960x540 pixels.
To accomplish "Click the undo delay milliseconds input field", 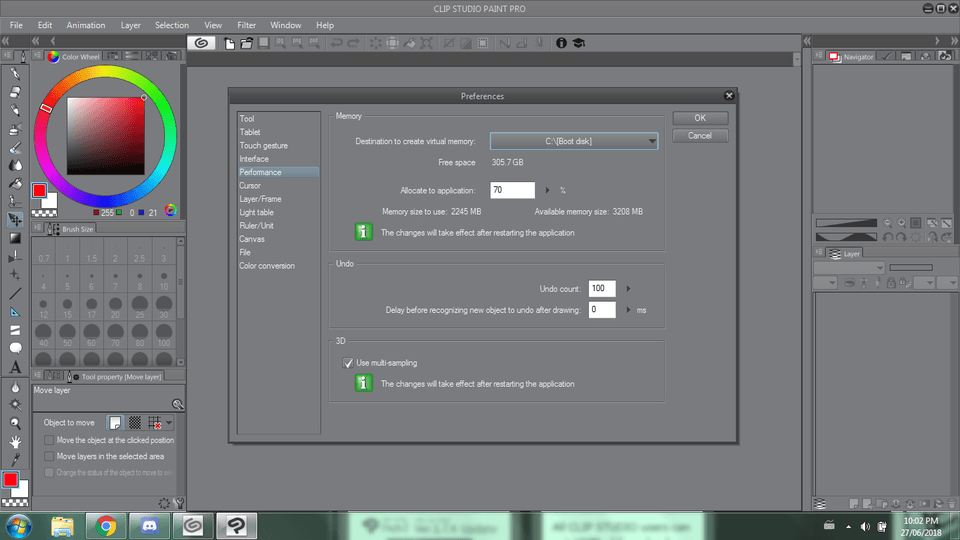I will (x=601, y=310).
